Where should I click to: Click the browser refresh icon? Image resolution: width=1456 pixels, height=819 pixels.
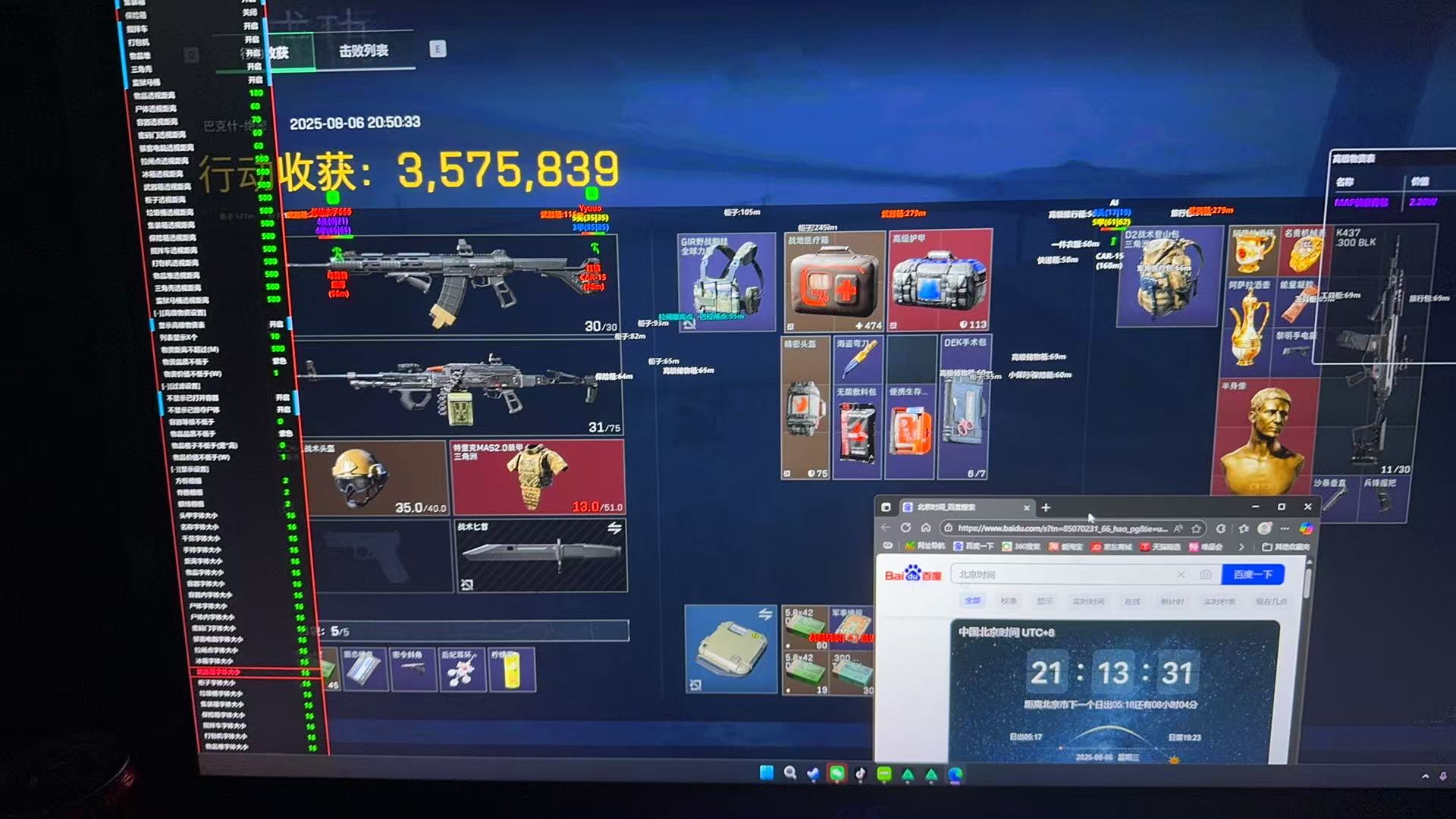pos(905,528)
